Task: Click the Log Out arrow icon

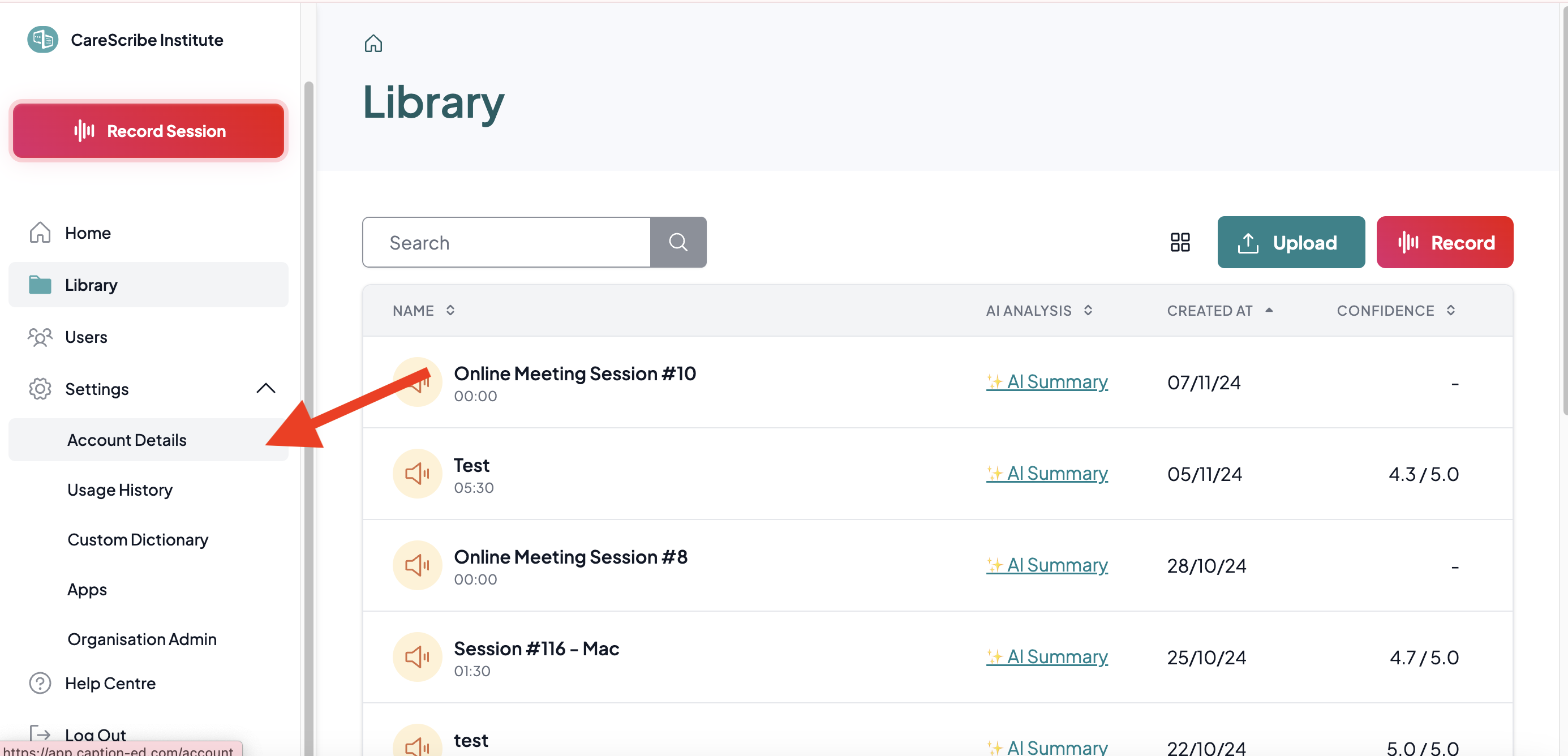Action: pos(40,734)
